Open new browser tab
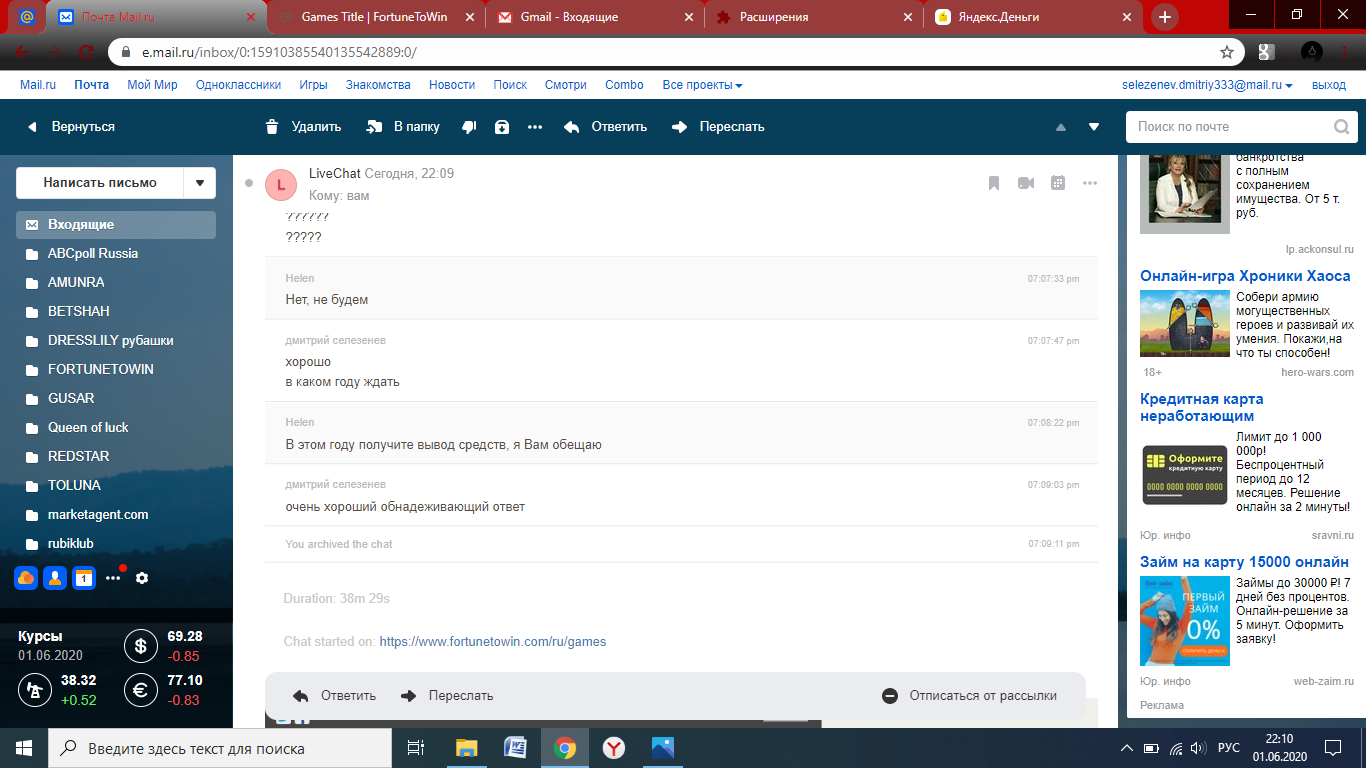This screenshot has height=768, width=1366. [1165, 17]
